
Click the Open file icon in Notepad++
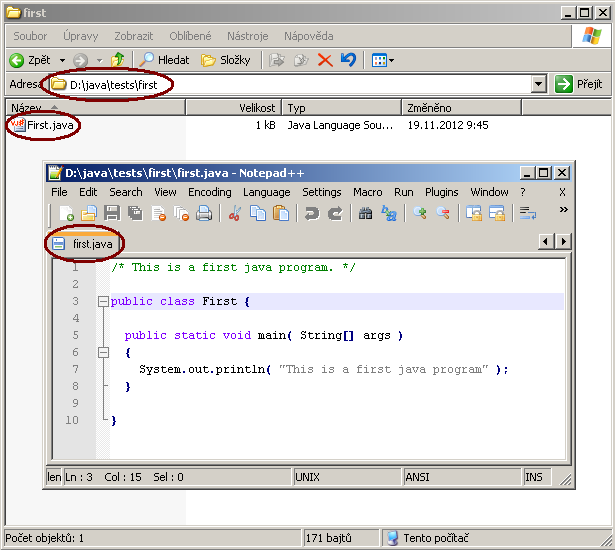[89, 213]
